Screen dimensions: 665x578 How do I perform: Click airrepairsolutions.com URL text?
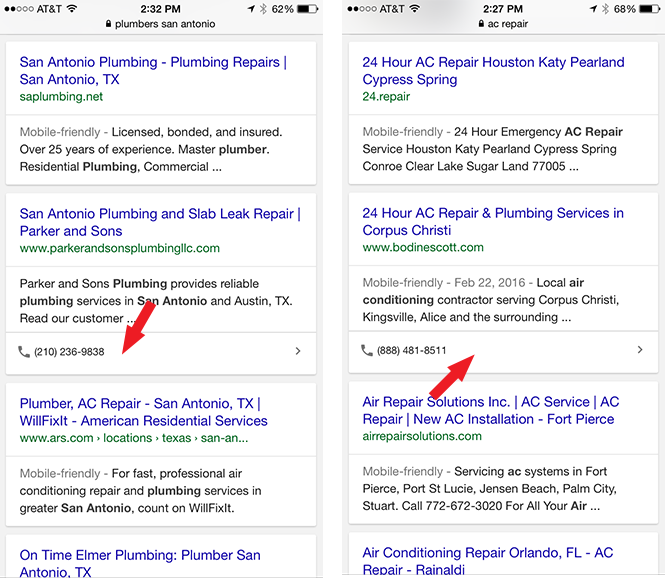tap(422, 436)
